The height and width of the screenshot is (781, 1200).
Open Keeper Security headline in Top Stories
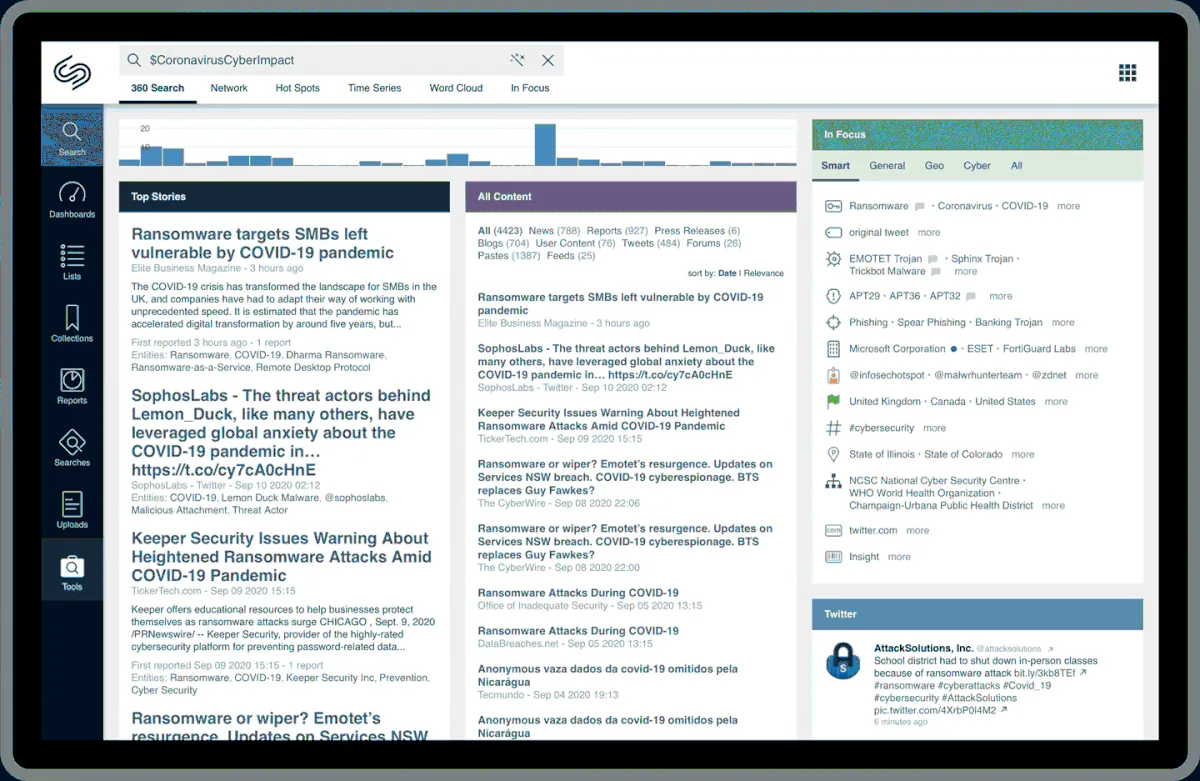tap(281, 557)
